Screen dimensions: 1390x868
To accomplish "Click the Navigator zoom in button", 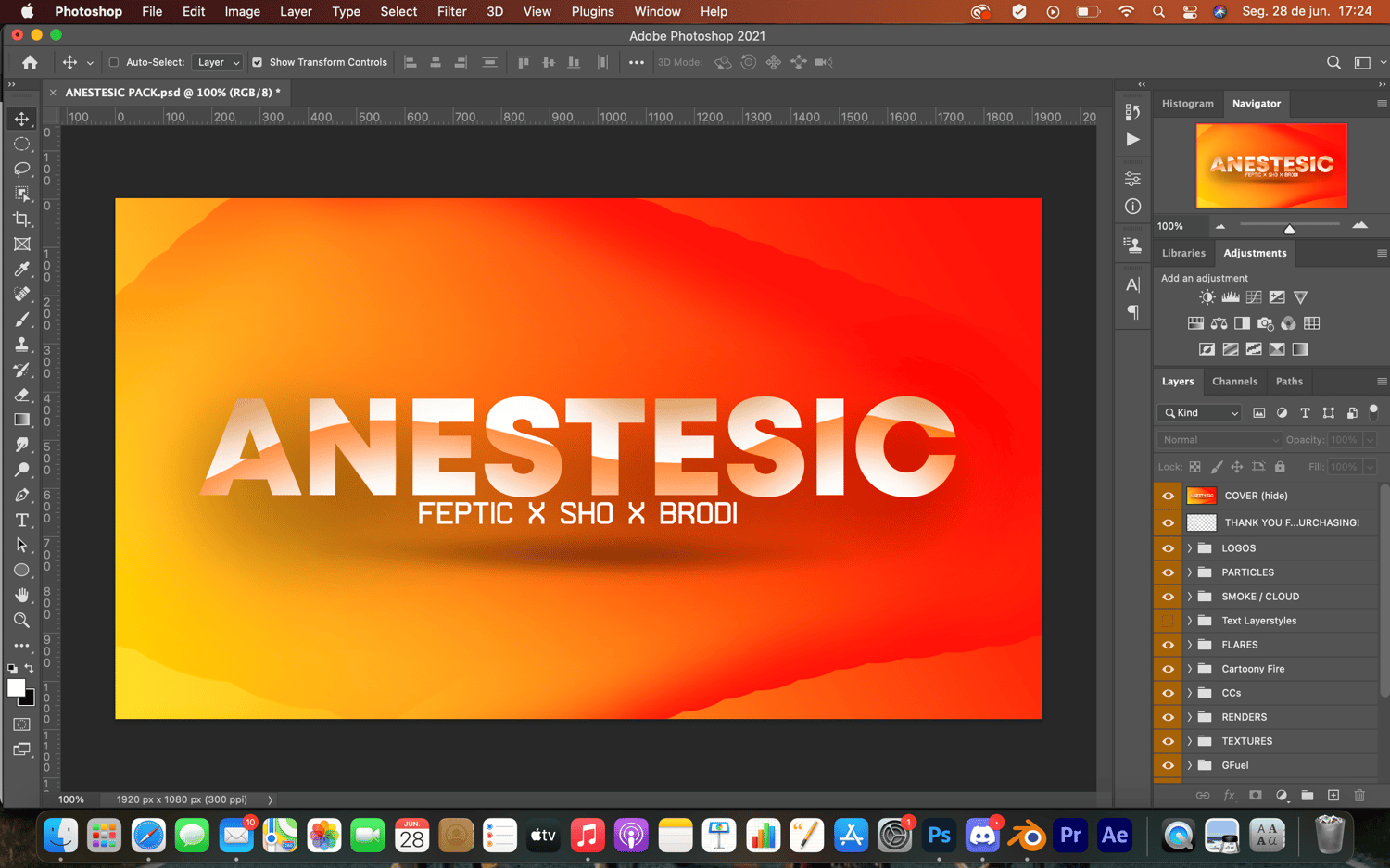I will coord(1359,226).
